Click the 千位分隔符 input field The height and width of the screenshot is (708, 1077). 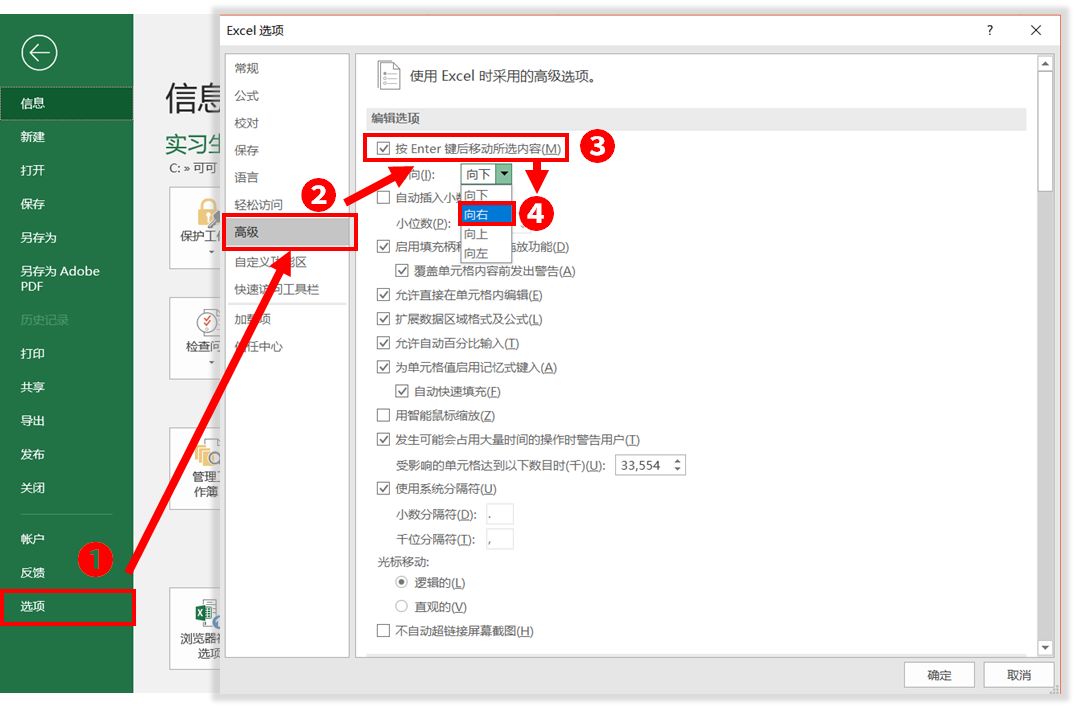pos(499,540)
